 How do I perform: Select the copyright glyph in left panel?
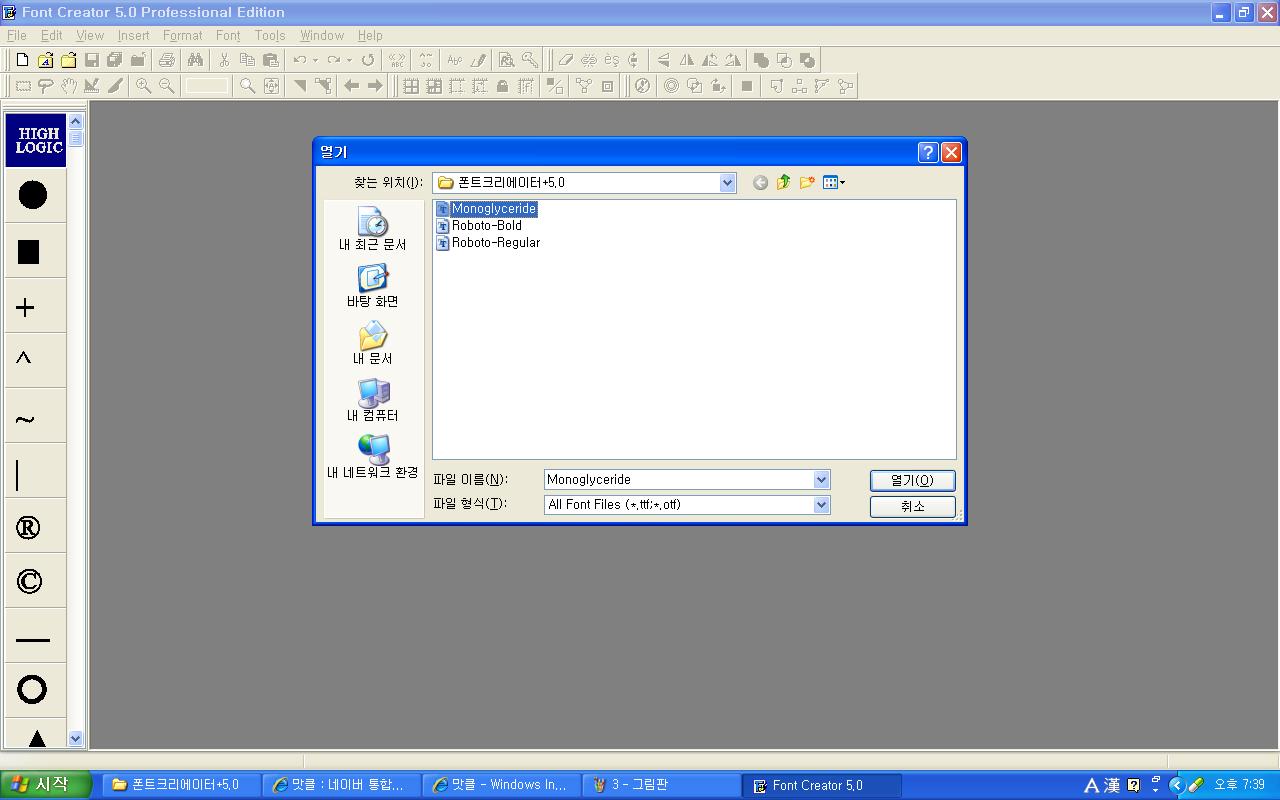tap(30, 582)
